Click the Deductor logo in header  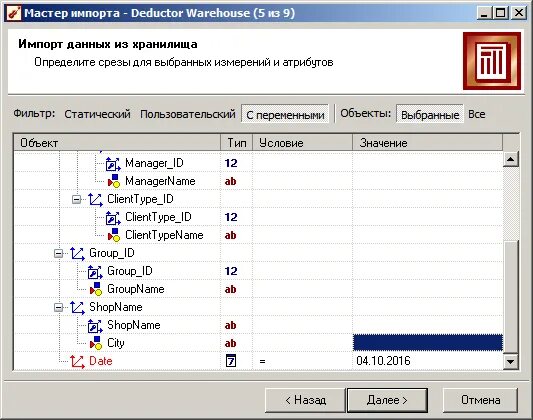coord(492,61)
